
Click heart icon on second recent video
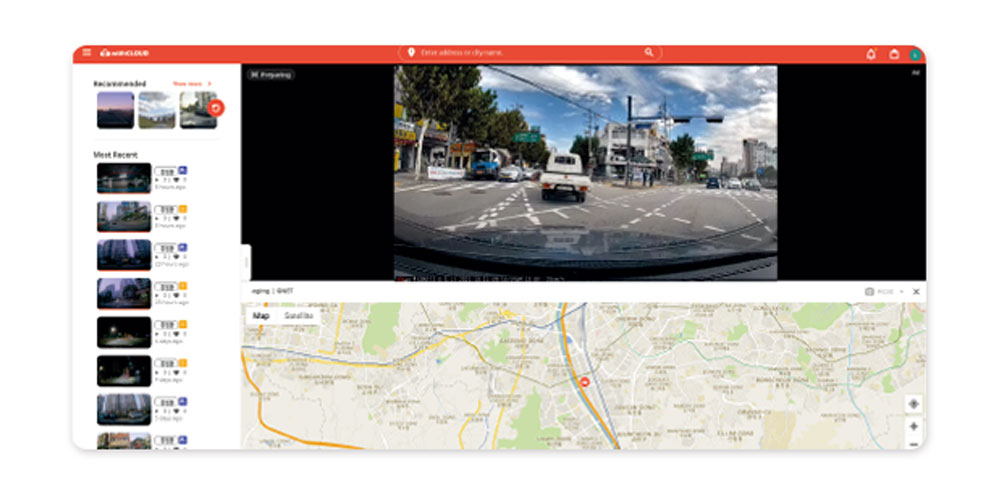(x=176, y=219)
